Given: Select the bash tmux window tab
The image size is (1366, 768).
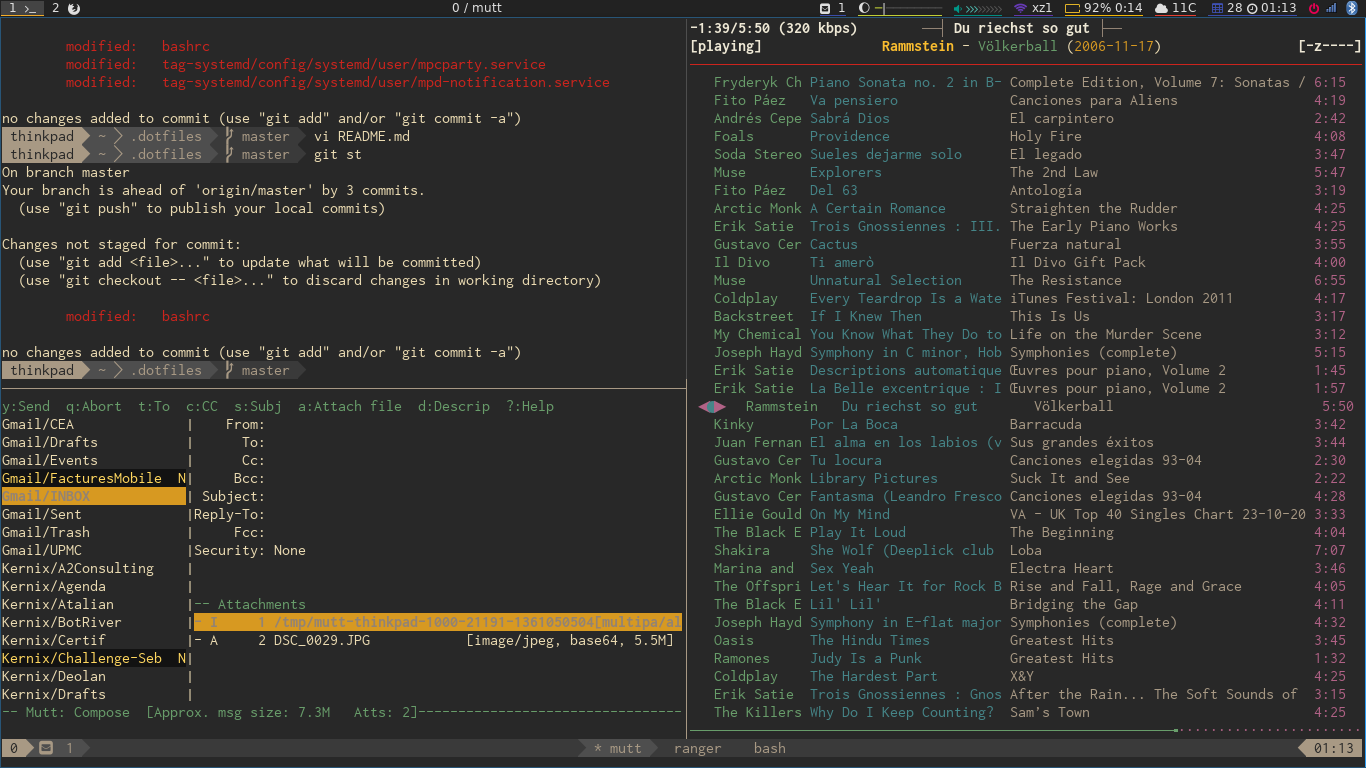Looking at the screenshot, I should click(770, 748).
